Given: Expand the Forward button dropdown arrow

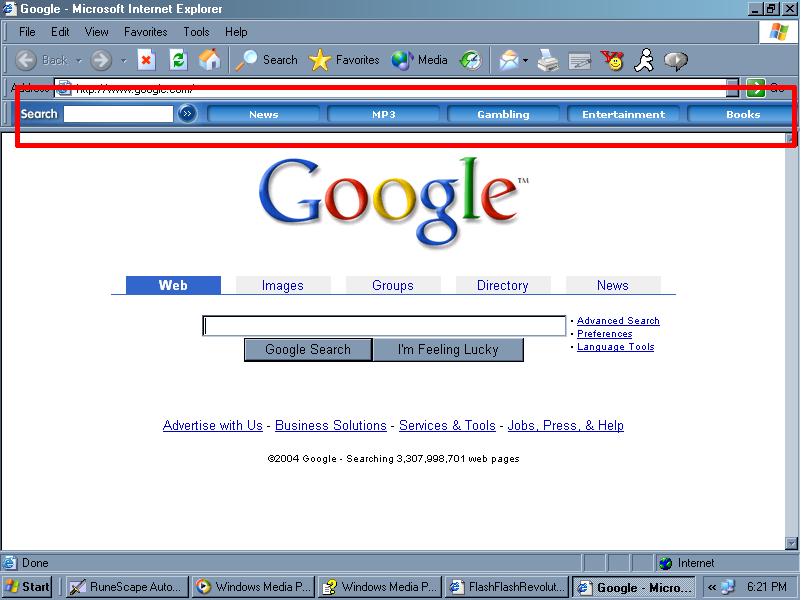Looking at the screenshot, I should pos(123,60).
